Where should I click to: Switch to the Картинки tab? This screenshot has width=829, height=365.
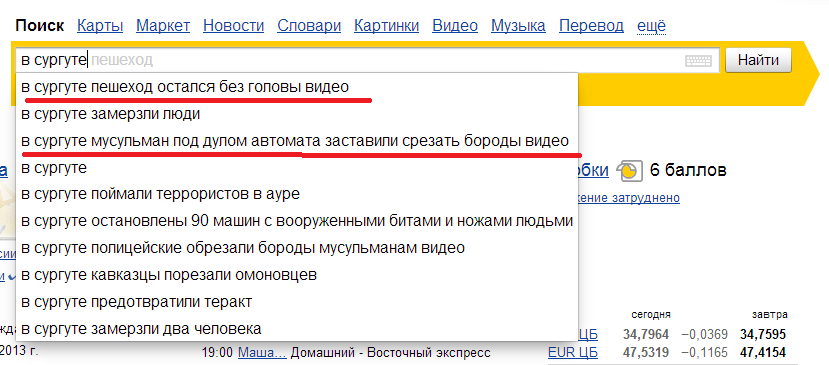coord(386,25)
